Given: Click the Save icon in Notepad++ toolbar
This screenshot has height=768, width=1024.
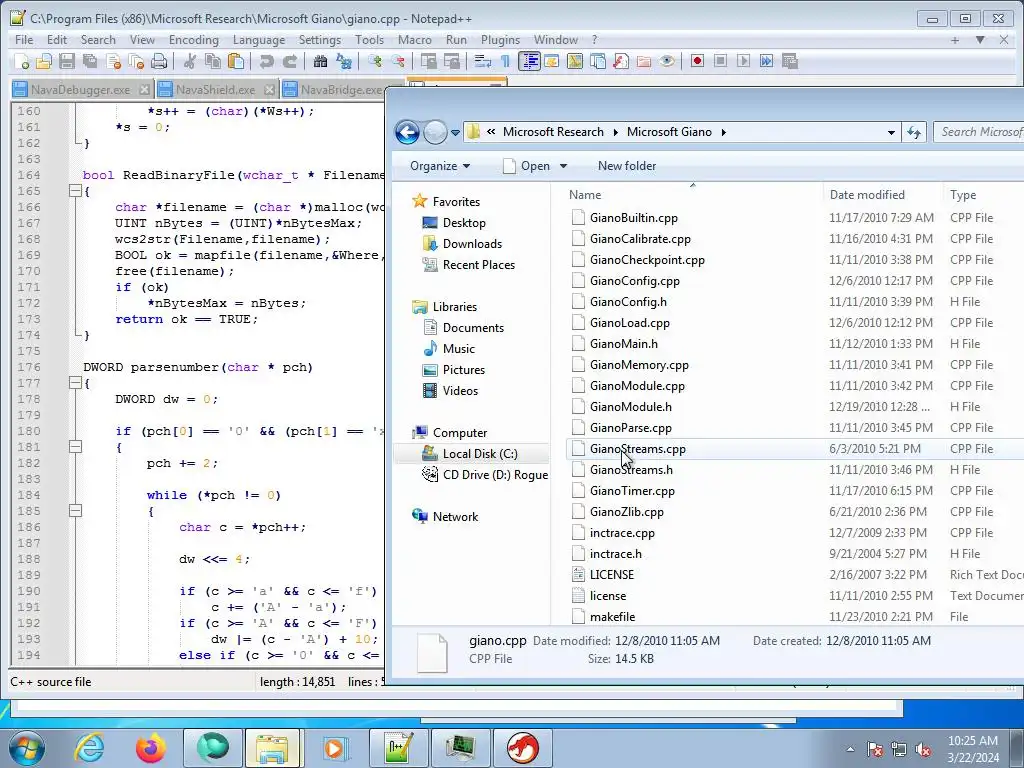Looking at the screenshot, I should (x=67, y=61).
